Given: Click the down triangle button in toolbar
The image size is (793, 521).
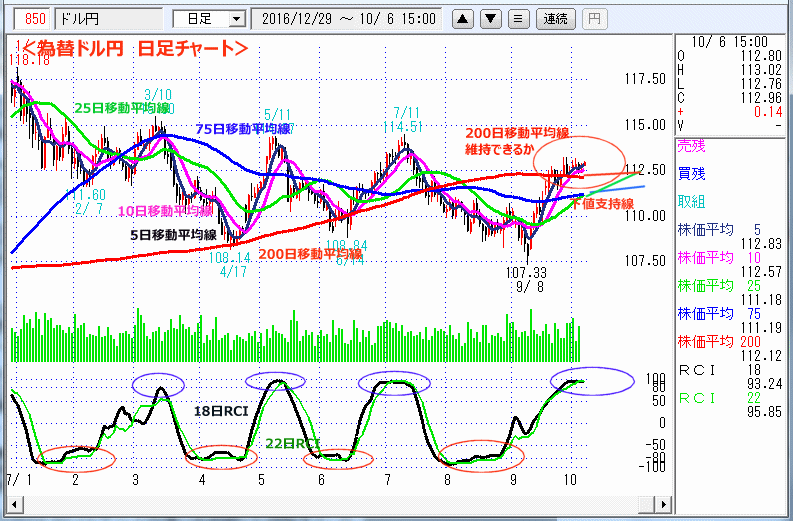Looking at the screenshot, I should coord(491,18).
